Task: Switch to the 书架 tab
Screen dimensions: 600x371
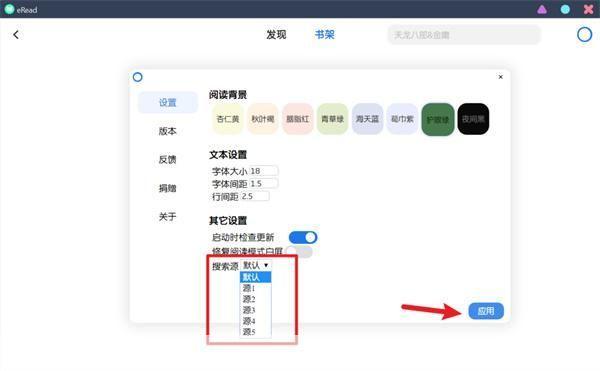Action: tap(324, 35)
